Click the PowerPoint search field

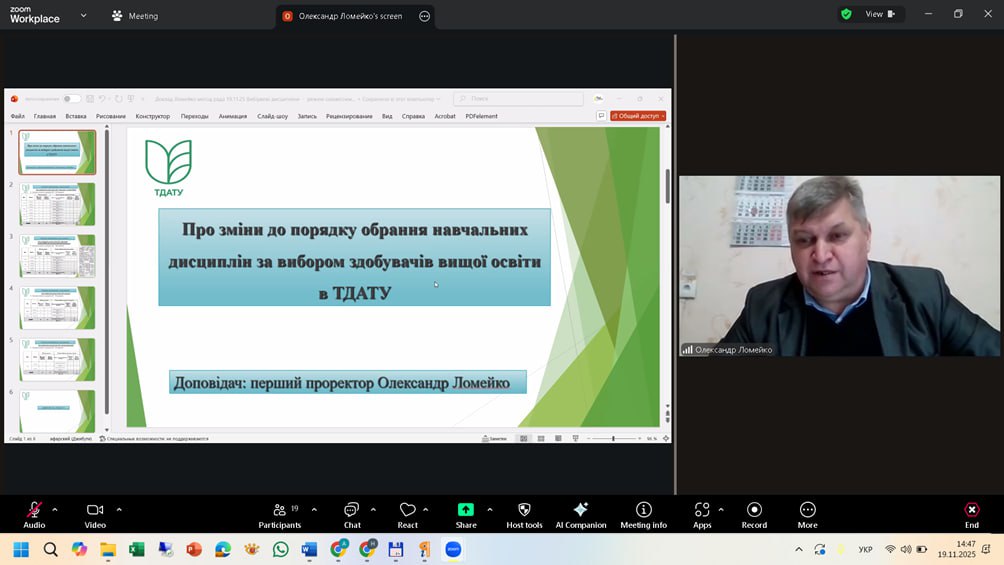519,99
